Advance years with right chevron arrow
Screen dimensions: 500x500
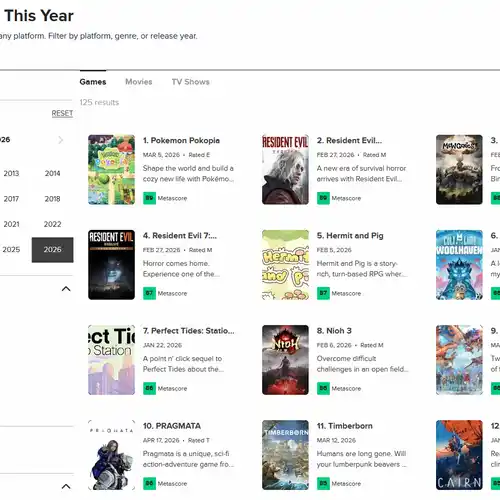pyautogui.click(x=61, y=140)
